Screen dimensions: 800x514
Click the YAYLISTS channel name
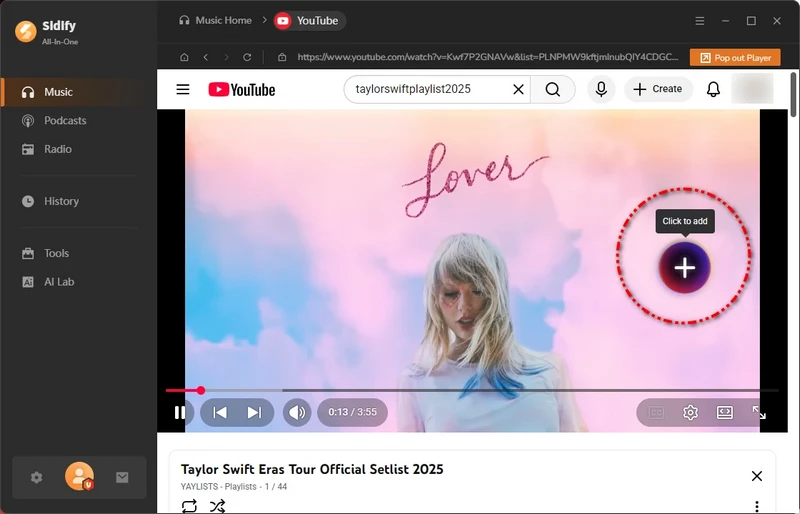[199, 486]
